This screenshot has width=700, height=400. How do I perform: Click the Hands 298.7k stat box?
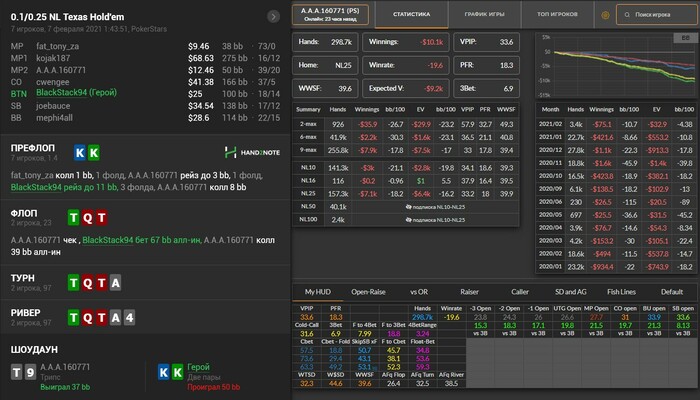point(325,42)
